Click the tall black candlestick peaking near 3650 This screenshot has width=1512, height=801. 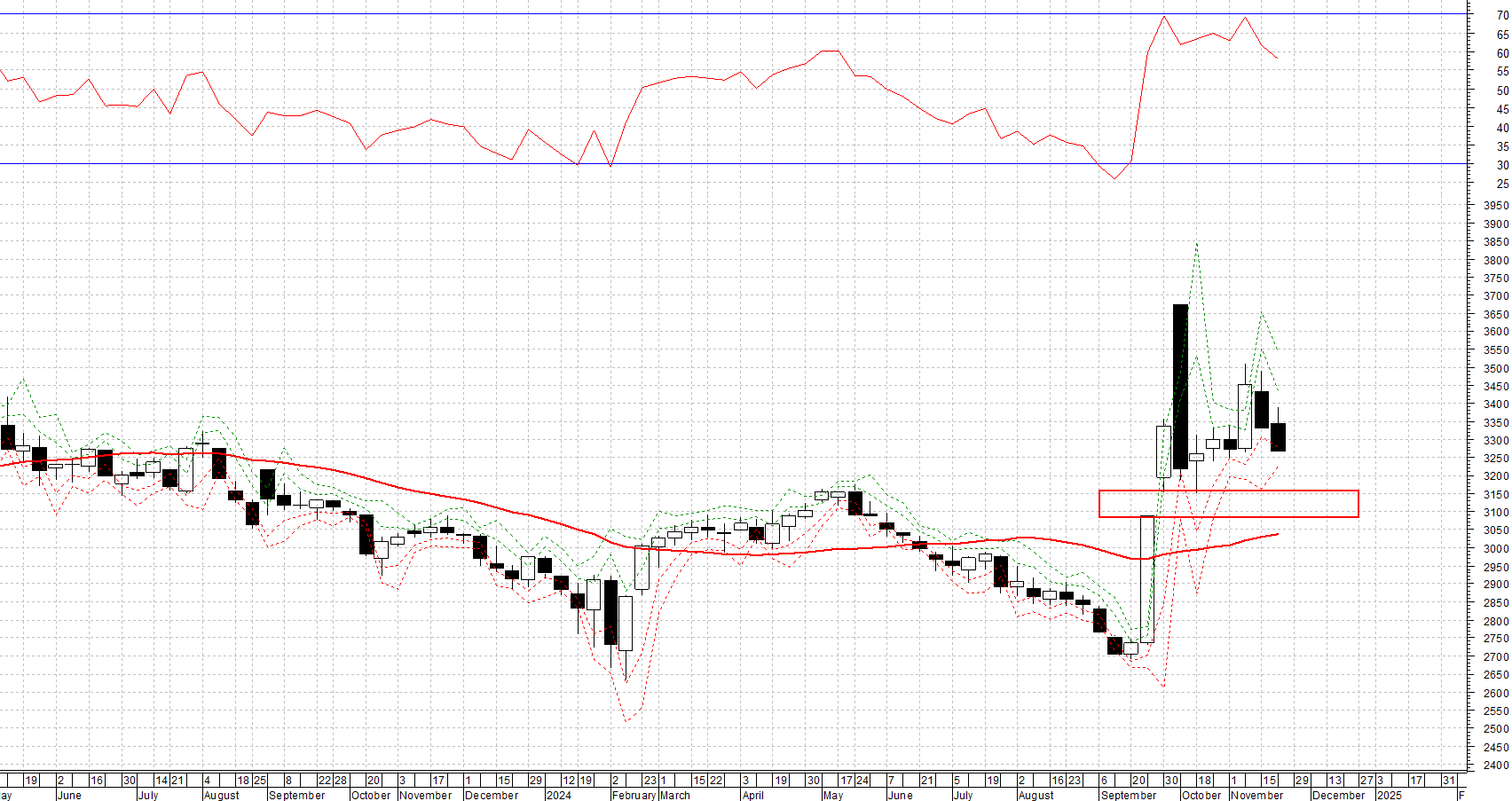[x=1180, y=387]
